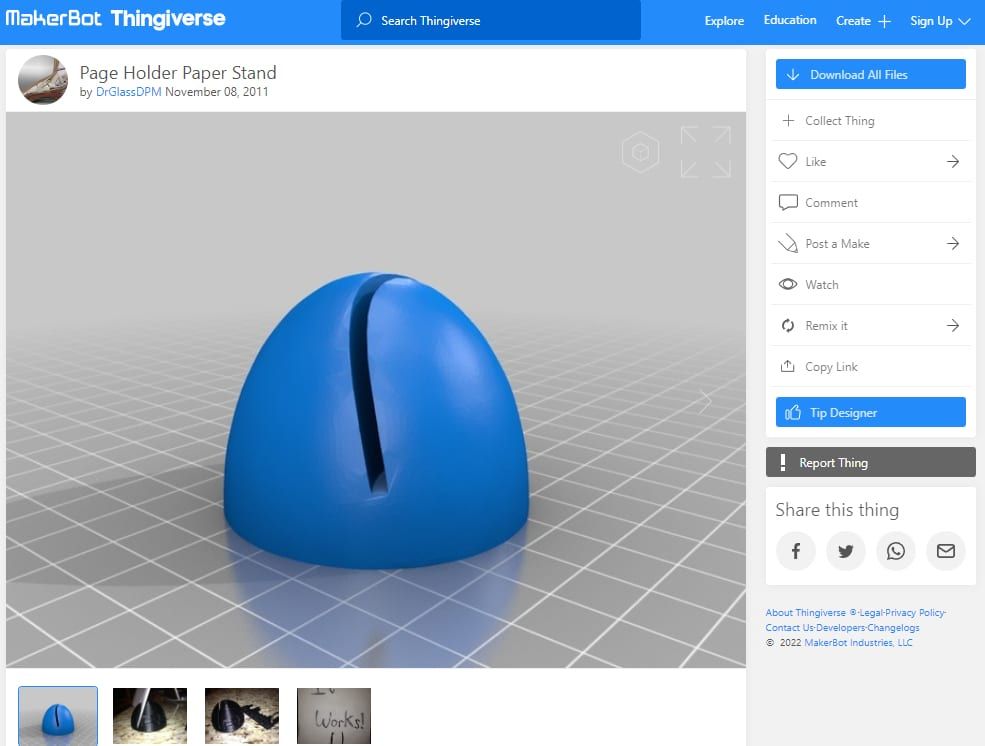Image resolution: width=985 pixels, height=746 pixels.
Task: Share the thing on Facebook
Action: (796, 551)
